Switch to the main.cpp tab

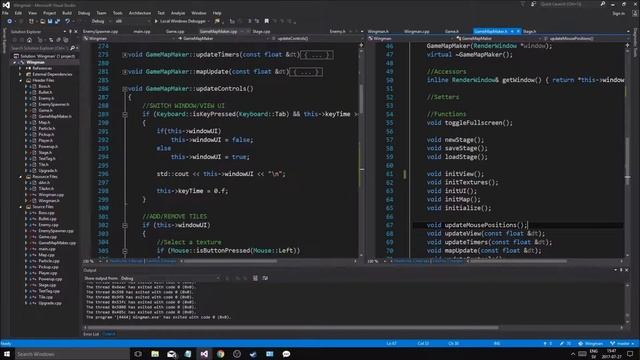click(x=142, y=31)
